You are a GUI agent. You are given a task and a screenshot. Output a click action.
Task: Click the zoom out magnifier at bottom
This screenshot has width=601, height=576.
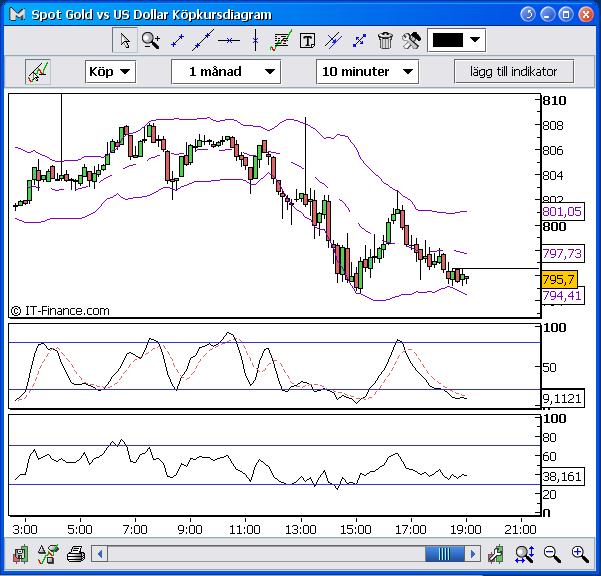click(x=551, y=553)
